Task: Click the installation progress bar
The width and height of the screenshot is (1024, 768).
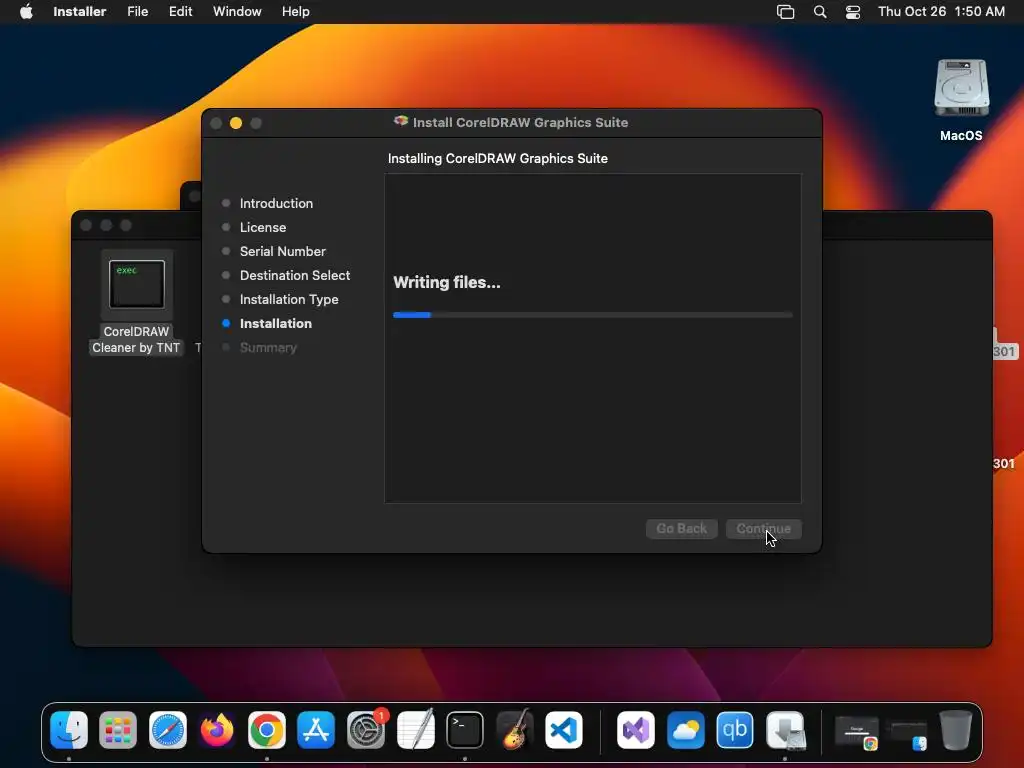Action: coord(592,315)
